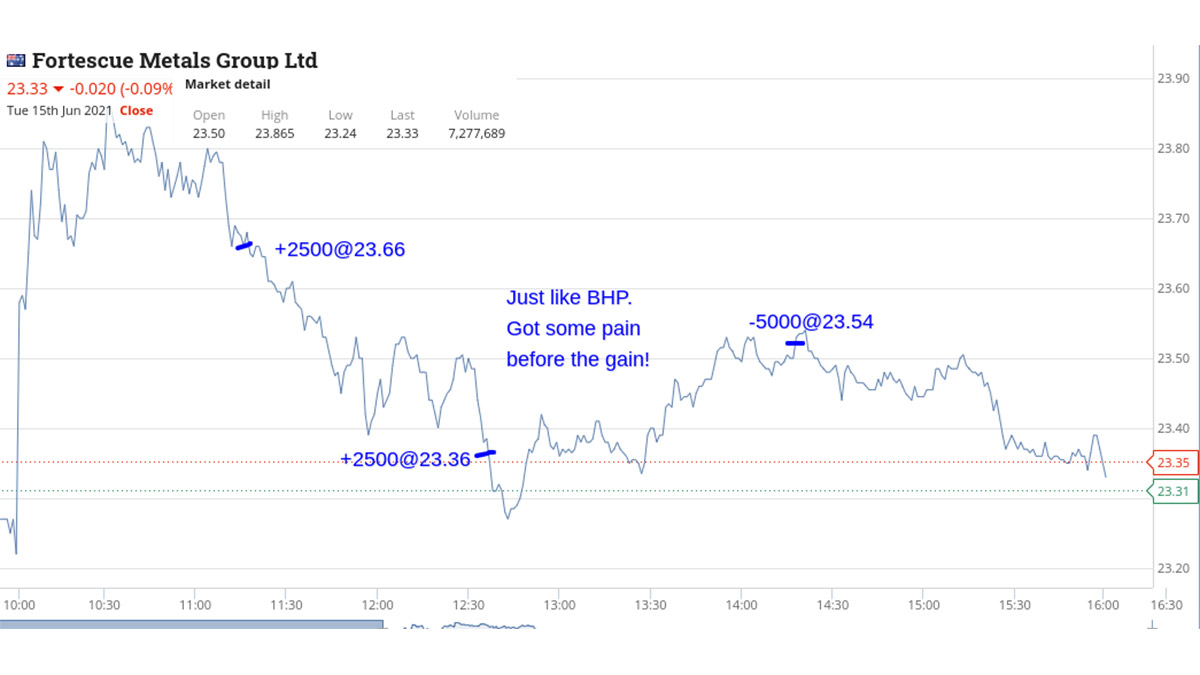Open the Fortescue Metals Group Ltd title

tap(175, 60)
